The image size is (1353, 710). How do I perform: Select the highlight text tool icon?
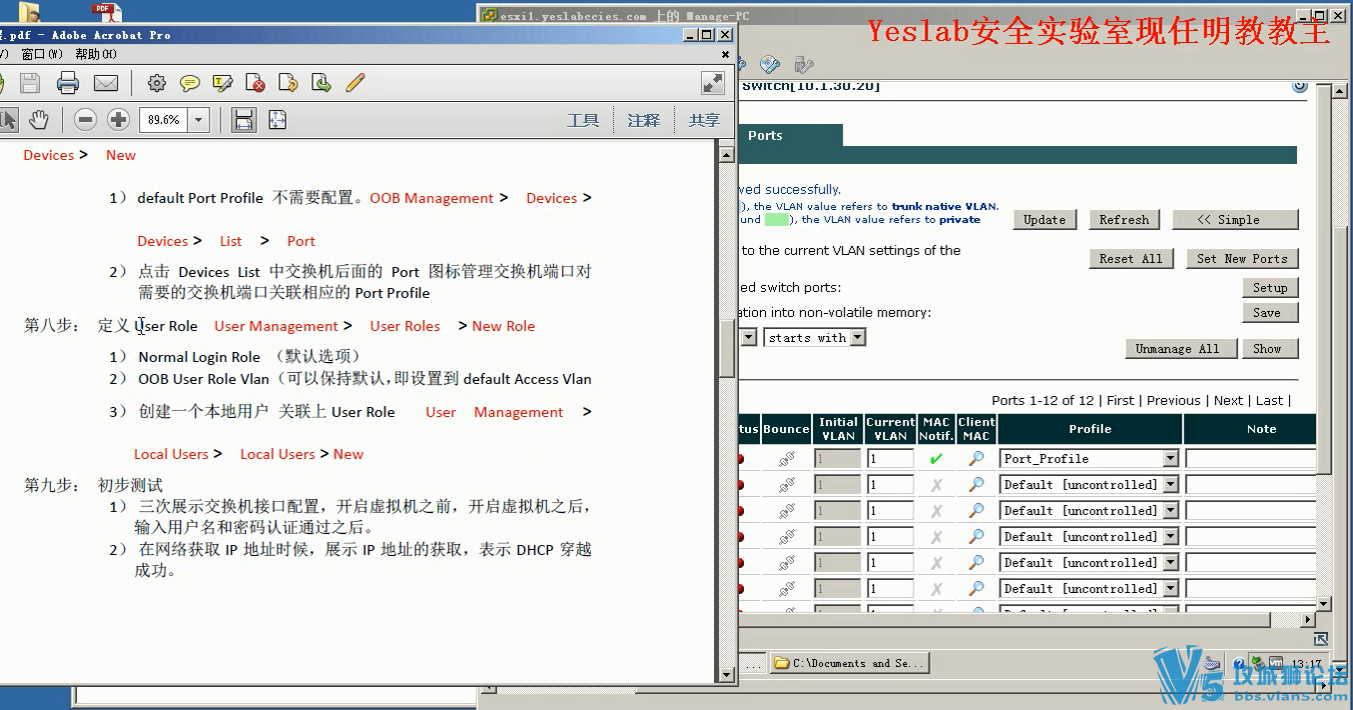(x=223, y=83)
